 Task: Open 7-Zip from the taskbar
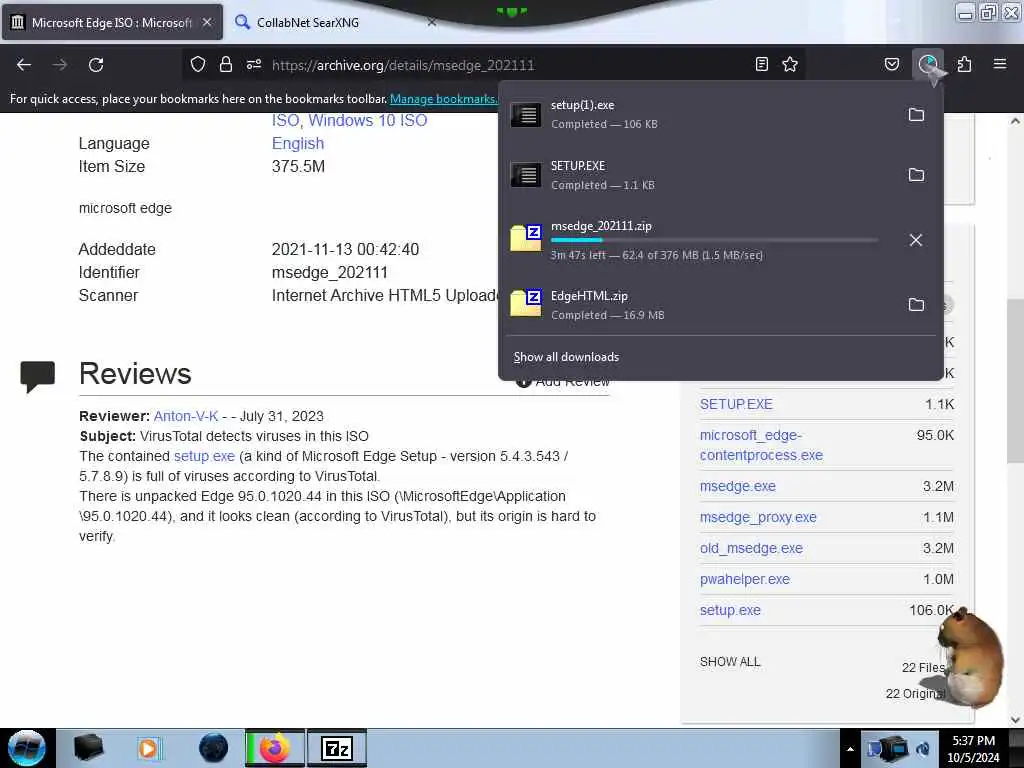click(x=337, y=748)
